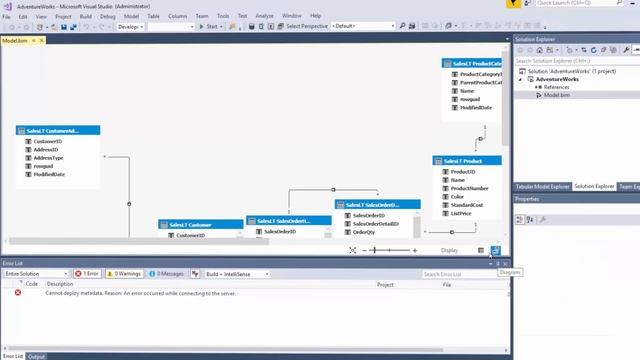Image resolution: width=640 pixels, height=360 pixels.
Task: Click the Select Perspective toolbar icon
Action: click(x=280, y=26)
